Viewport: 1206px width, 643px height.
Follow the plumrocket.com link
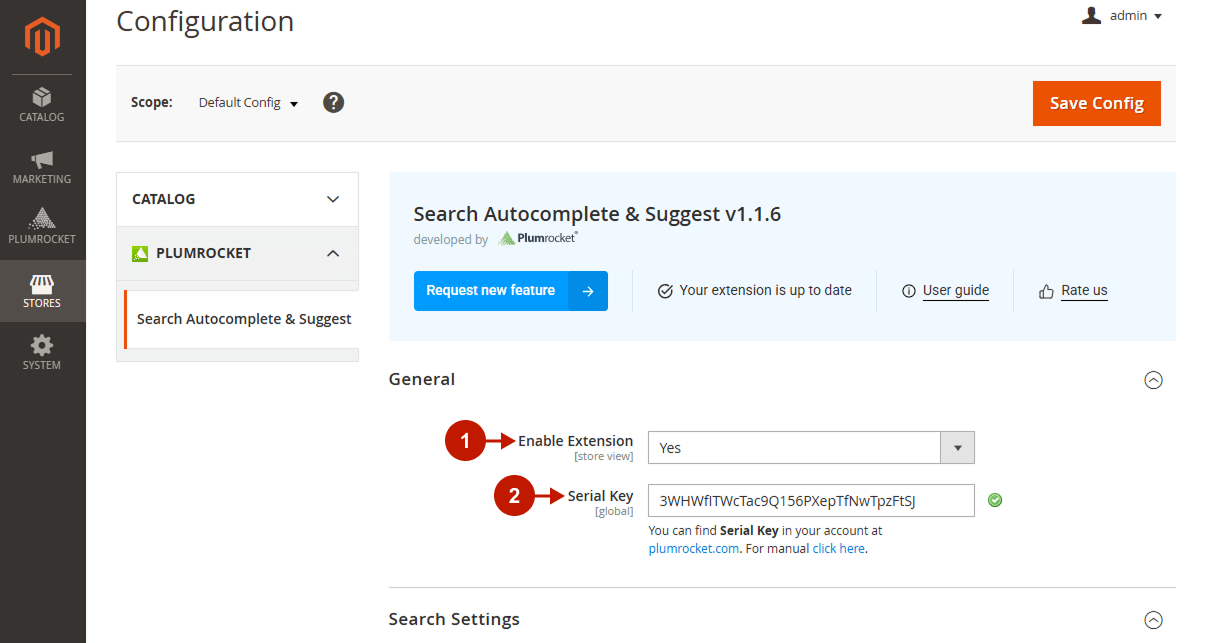click(694, 548)
